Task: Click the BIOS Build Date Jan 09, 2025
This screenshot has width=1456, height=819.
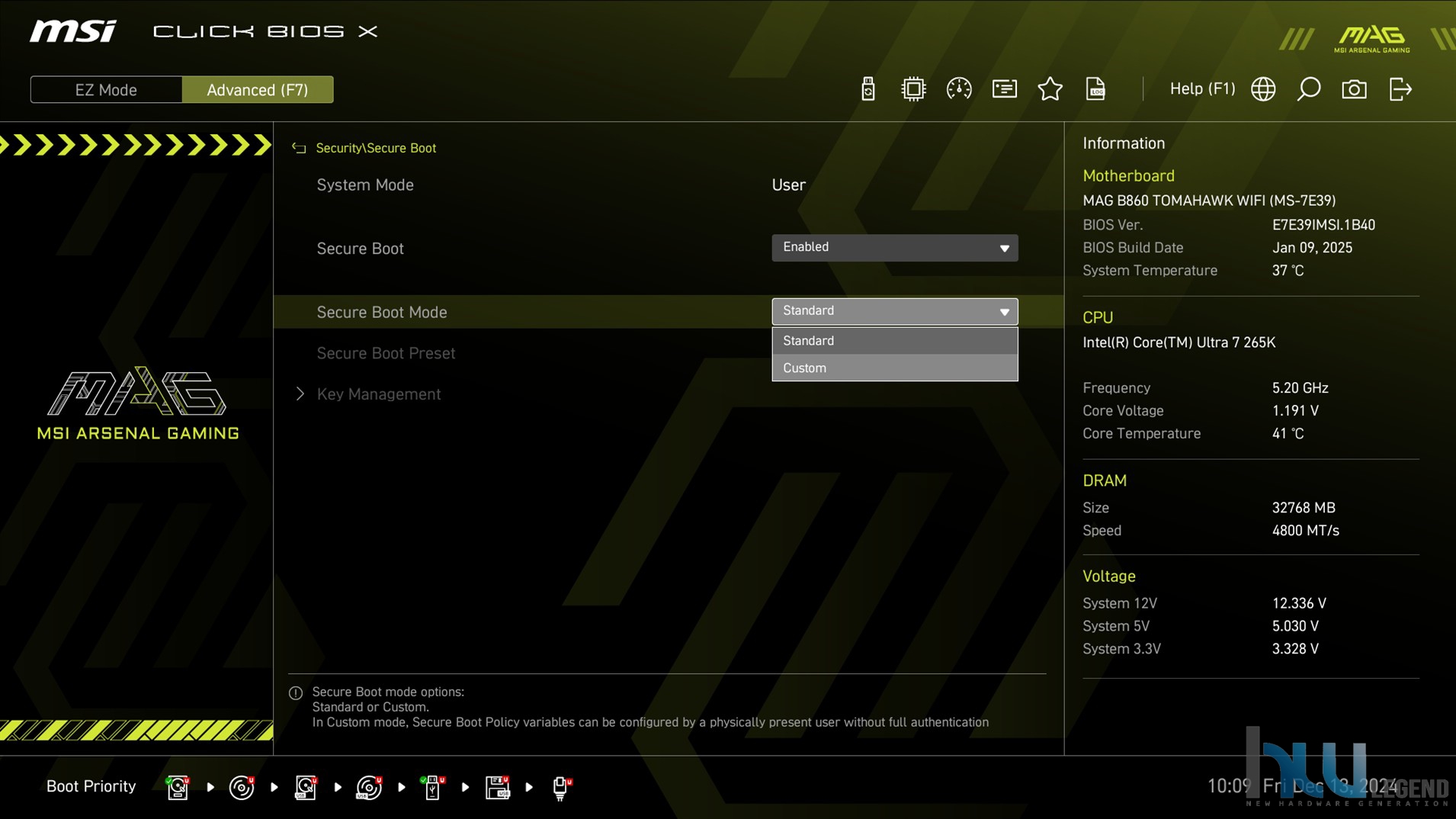Action: click(1312, 248)
